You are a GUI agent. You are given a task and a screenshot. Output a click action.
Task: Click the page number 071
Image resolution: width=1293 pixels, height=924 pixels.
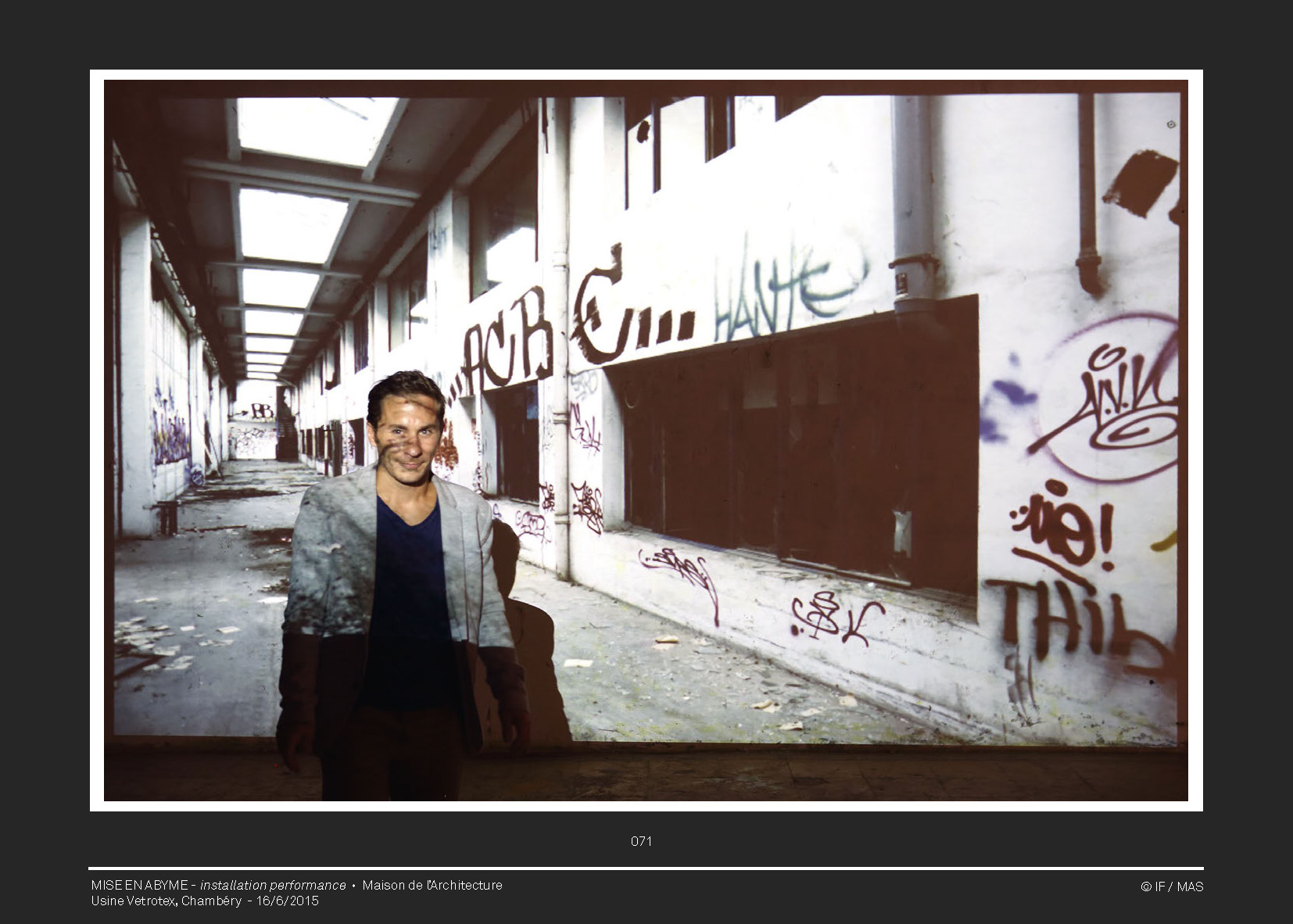pos(641,841)
